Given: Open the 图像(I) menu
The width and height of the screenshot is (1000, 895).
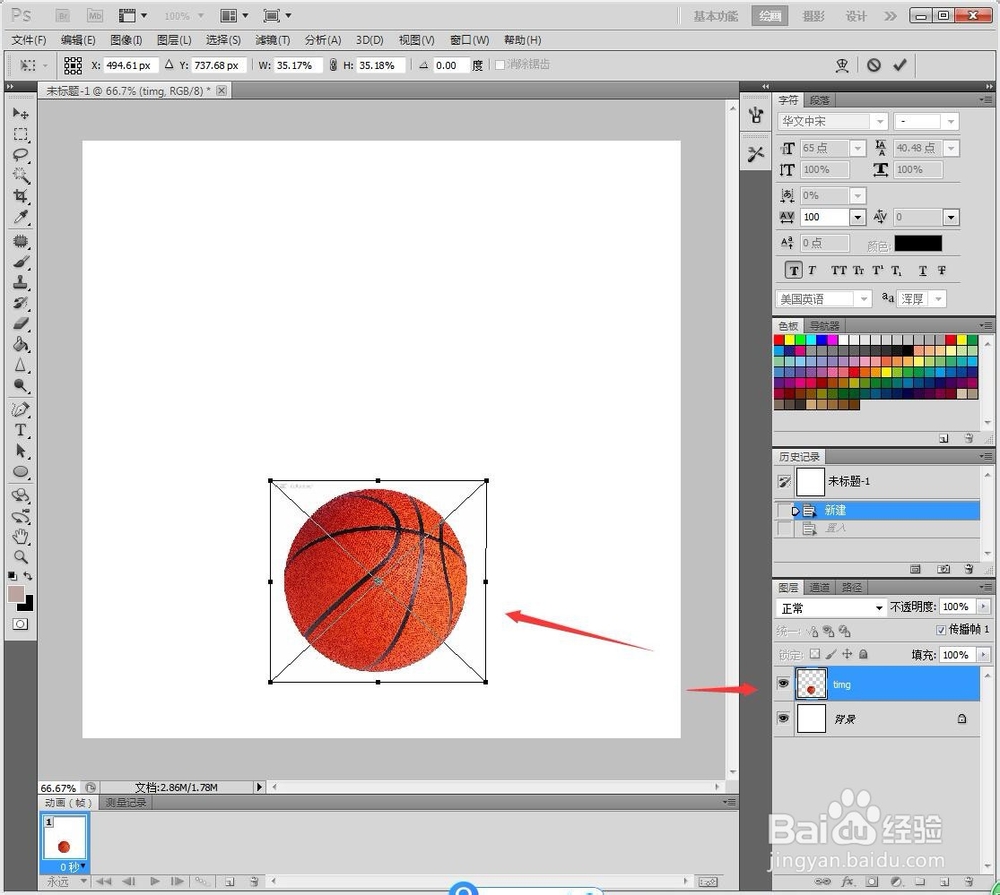Looking at the screenshot, I should click(x=126, y=40).
